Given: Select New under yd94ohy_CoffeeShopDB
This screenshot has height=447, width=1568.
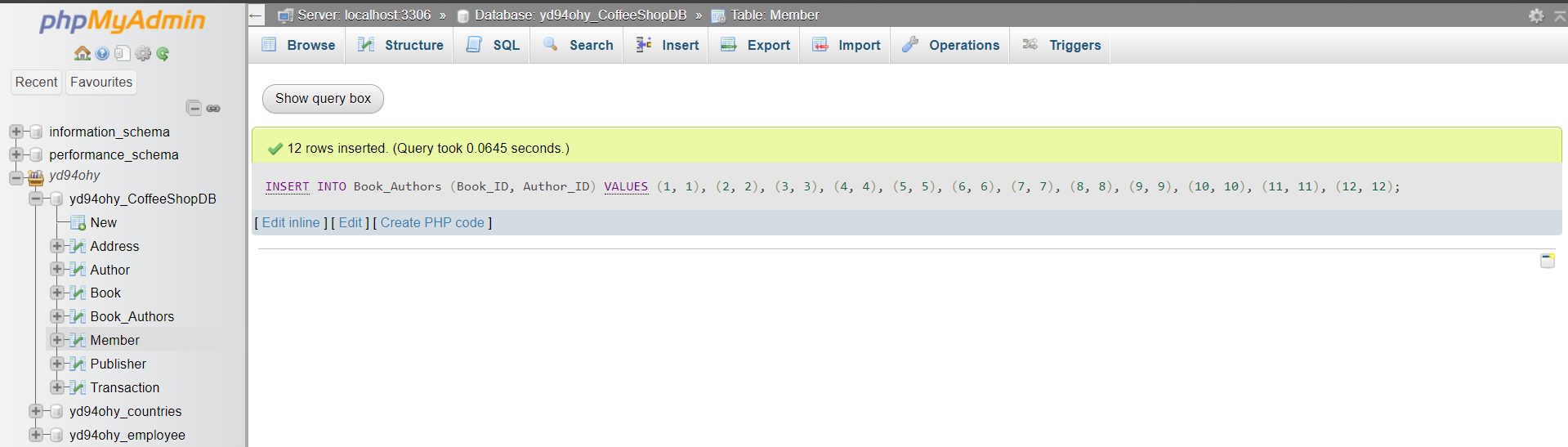Looking at the screenshot, I should click(x=104, y=222).
